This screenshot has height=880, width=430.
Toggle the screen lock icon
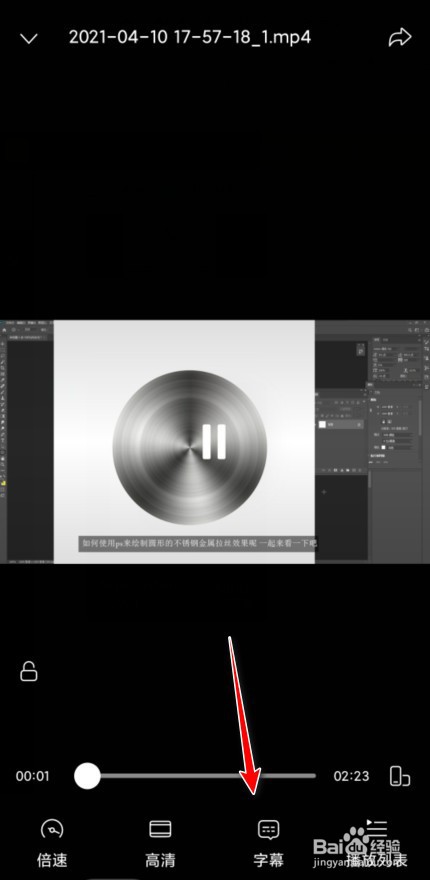[29, 671]
